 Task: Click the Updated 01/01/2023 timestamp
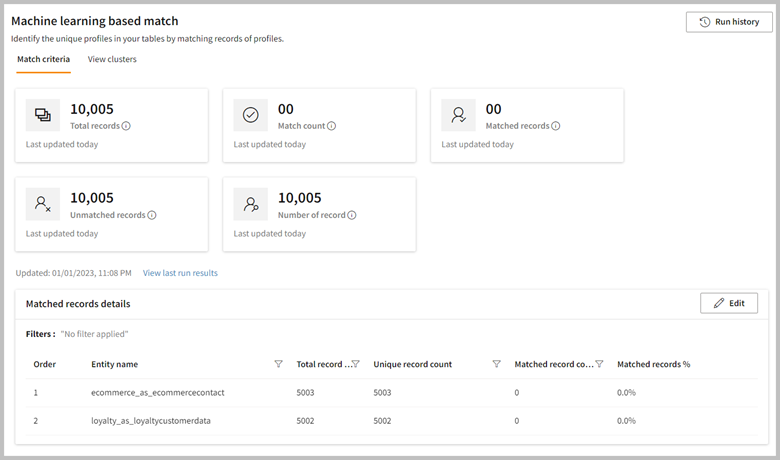[x=74, y=273]
